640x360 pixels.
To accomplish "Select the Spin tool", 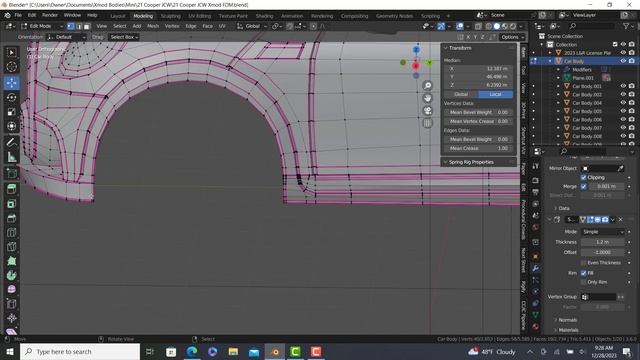I will pyautogui.click(x=11, y=275).
